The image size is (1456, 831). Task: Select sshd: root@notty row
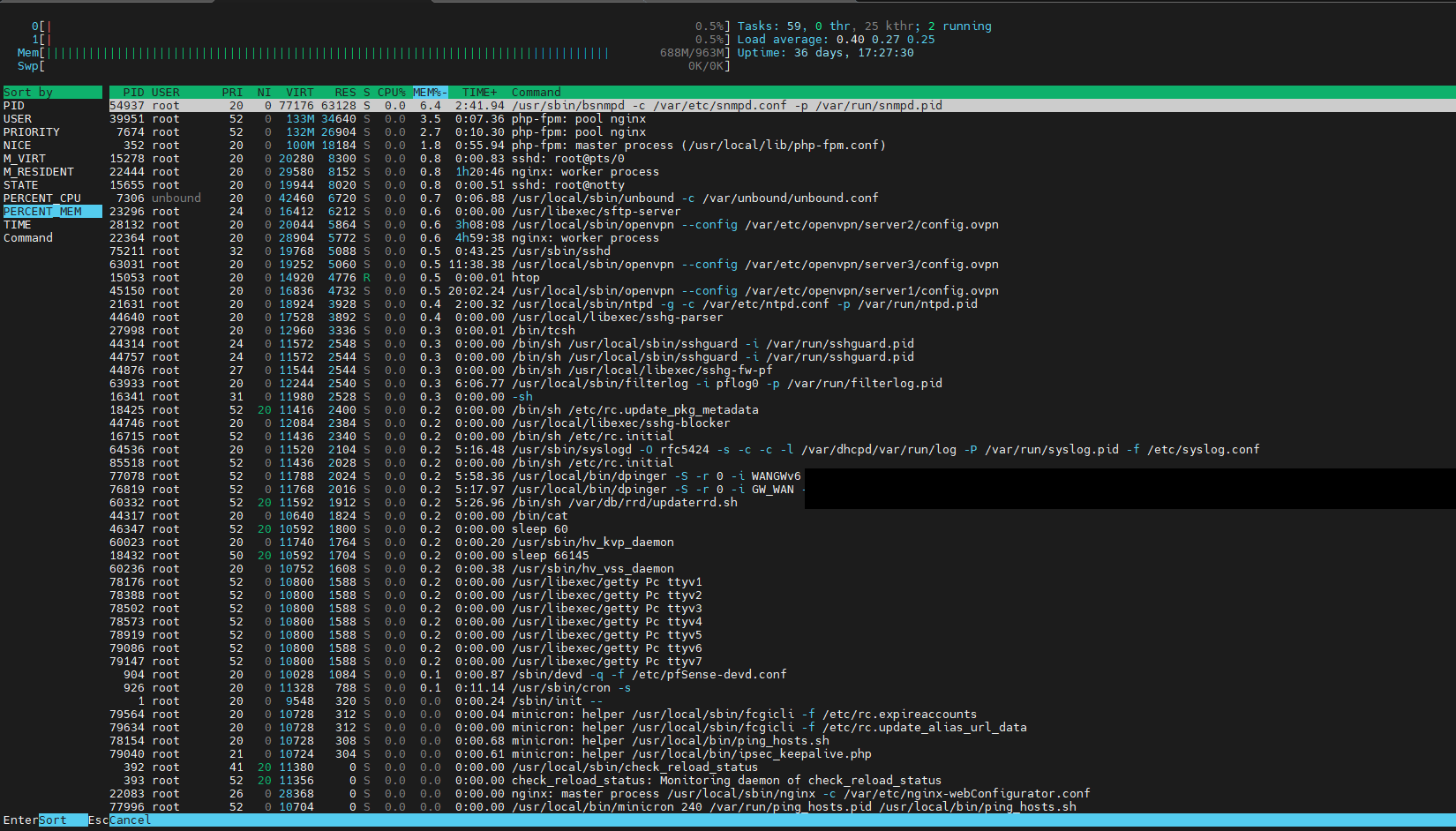[782, 185]
